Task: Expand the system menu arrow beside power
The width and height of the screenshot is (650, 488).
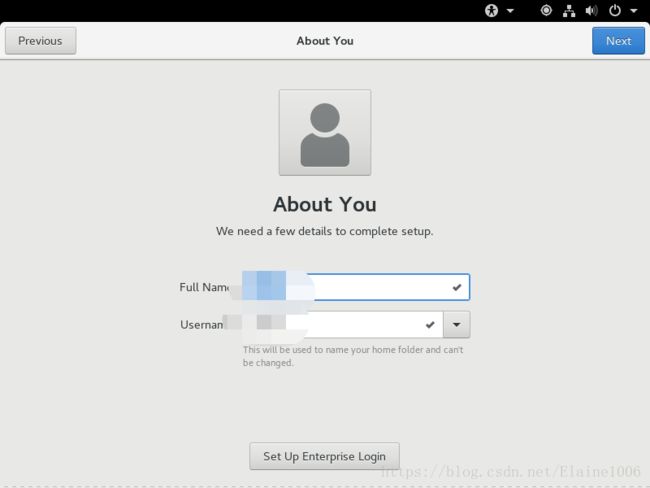Action: [634, 11]
